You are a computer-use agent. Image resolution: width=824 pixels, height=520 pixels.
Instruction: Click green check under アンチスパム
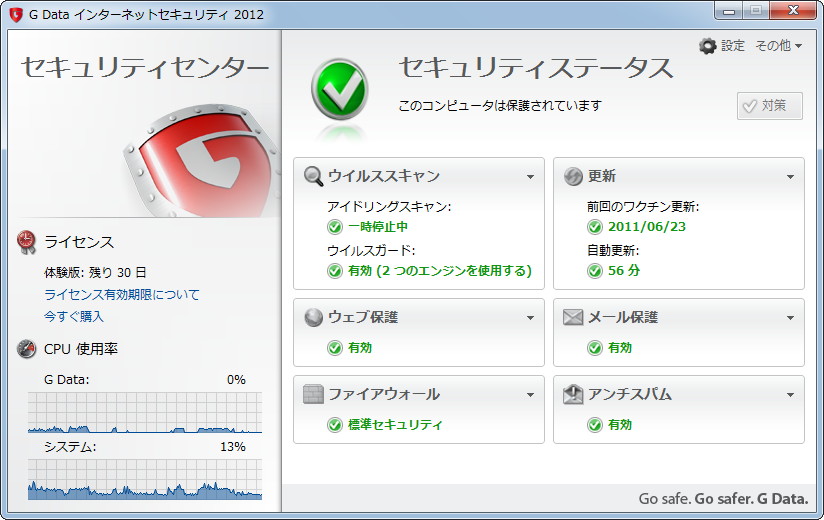coord(595,424)
